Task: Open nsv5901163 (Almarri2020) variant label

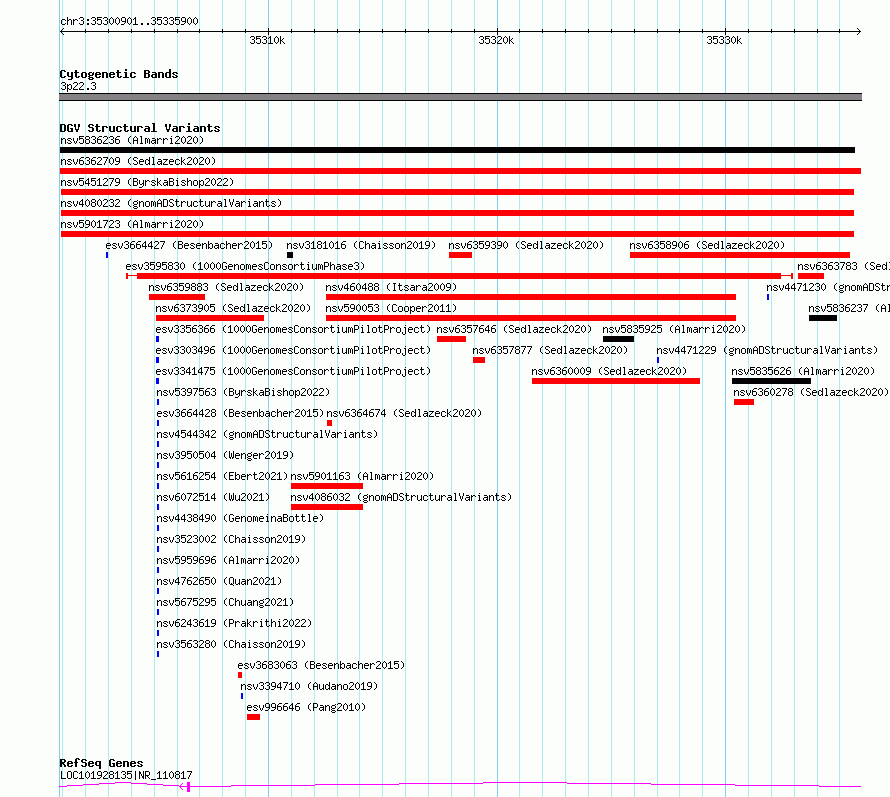Action: [x=362, y=476]
